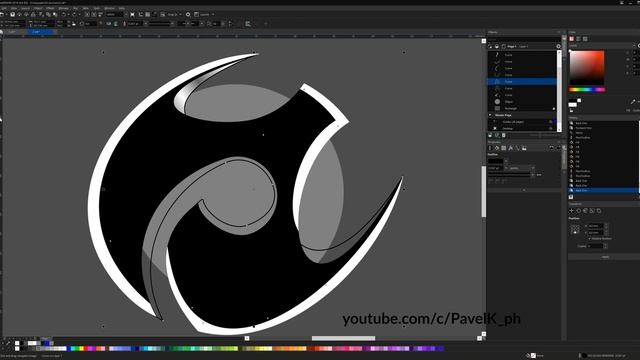
Task: Click the Redo arrow icon
Action: point(74,14)
